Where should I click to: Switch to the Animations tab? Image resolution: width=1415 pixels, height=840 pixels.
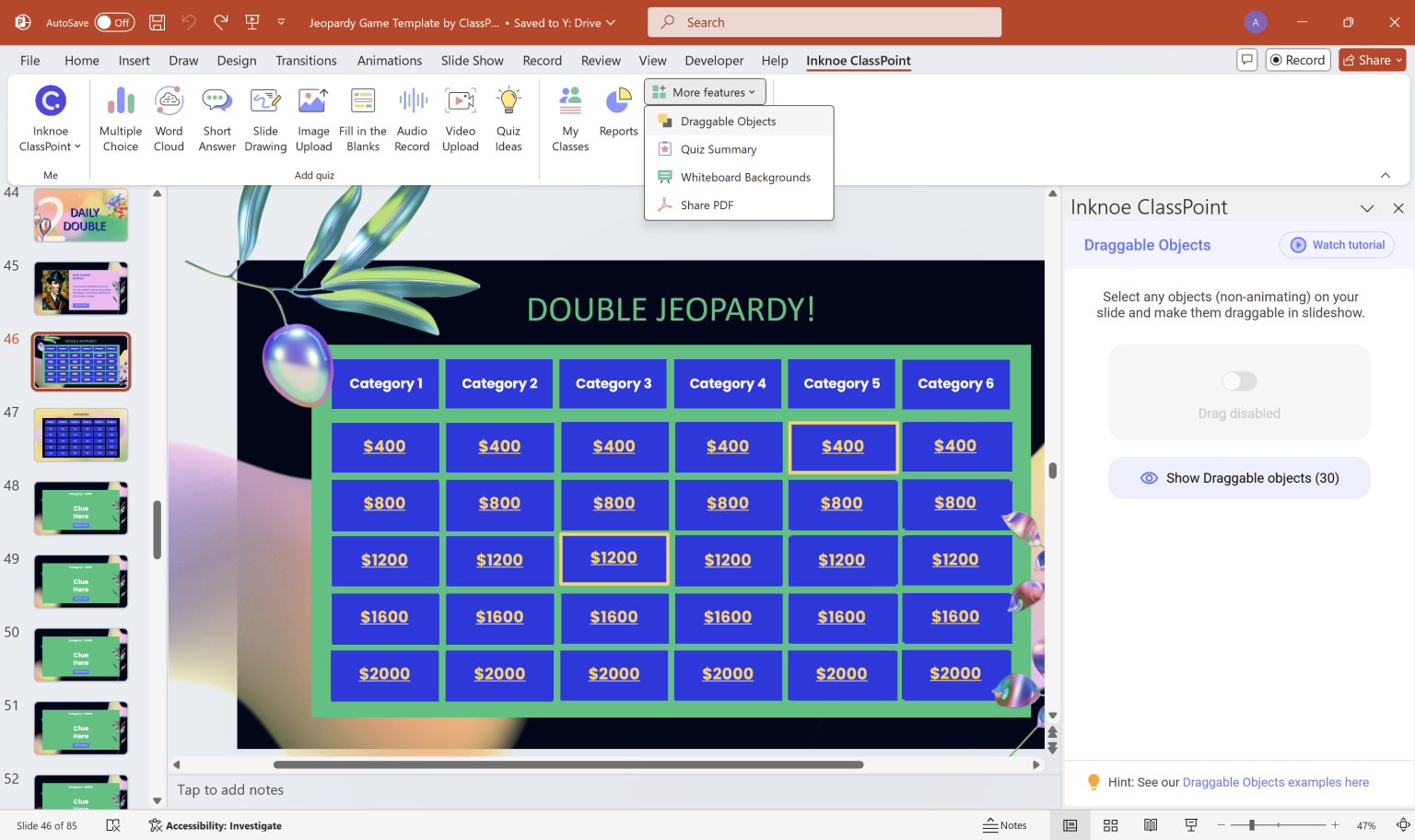pyautogui.click(x=390, y=60)
